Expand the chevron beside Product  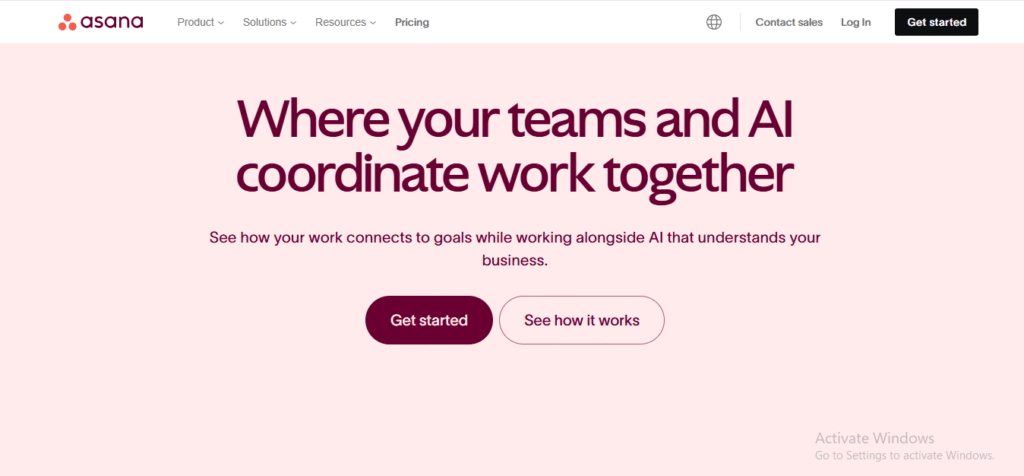tap(221, 23)
